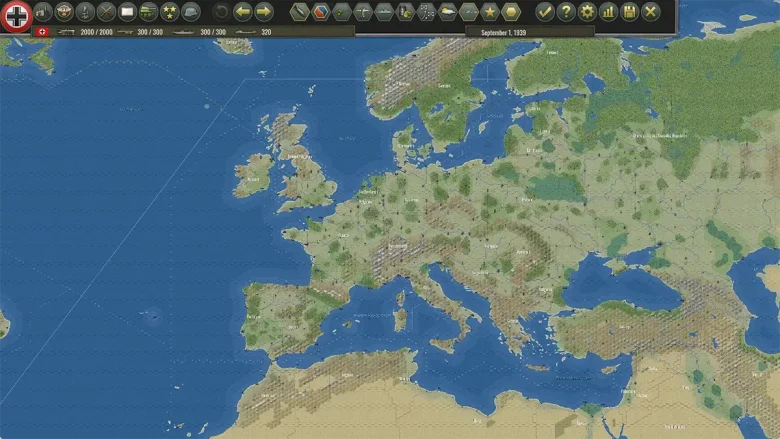Toggle the yellow hex grid overlay
The height and width of the screenshot is (439, 780).
click(510, 12)
